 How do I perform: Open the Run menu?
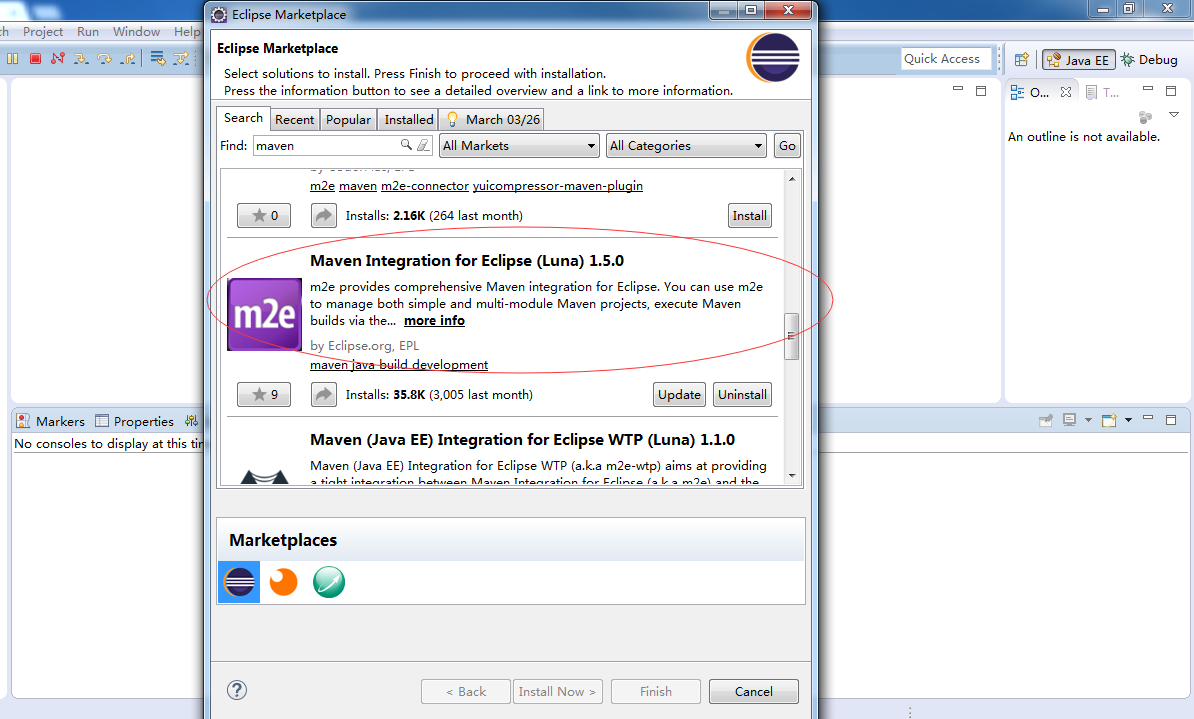click(88, 31)
